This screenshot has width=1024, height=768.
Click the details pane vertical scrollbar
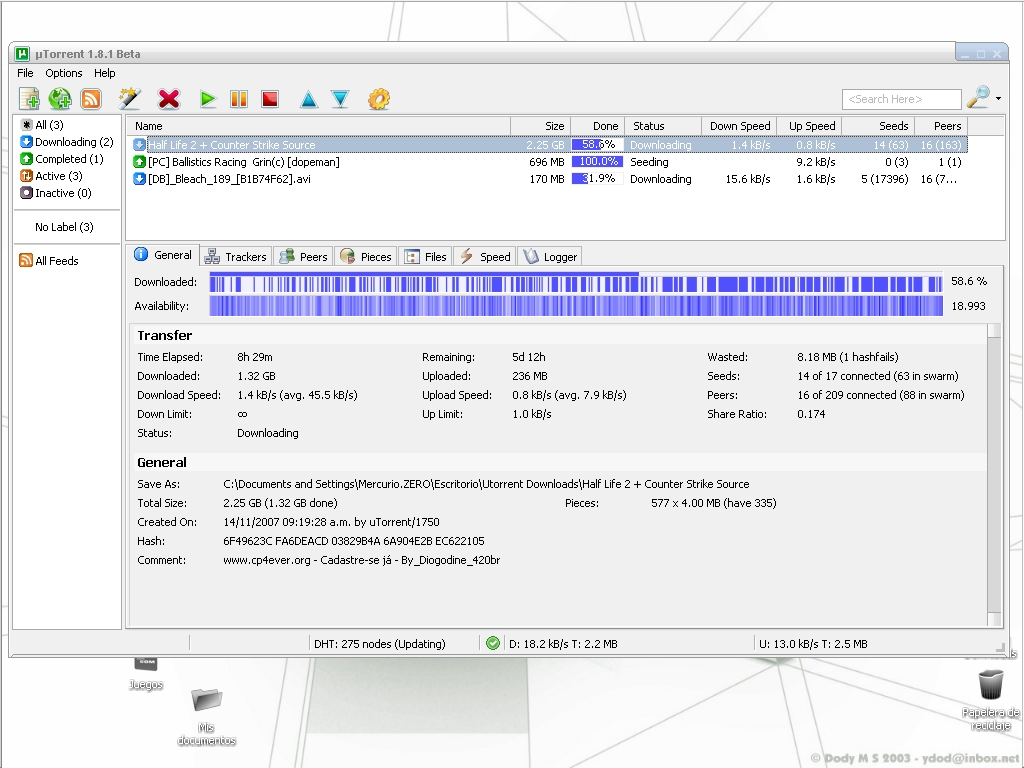994,475
